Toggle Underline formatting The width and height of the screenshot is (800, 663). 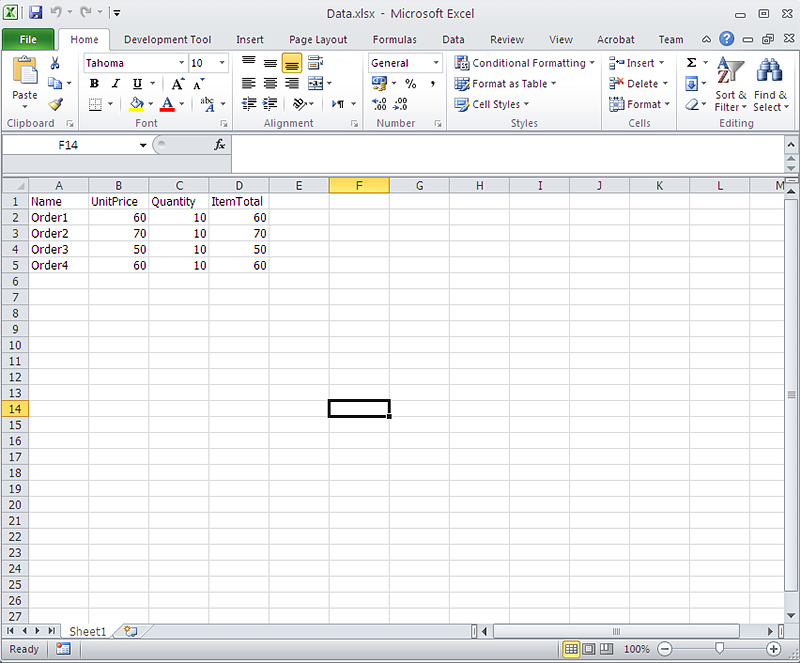click(x=137, y=84)
